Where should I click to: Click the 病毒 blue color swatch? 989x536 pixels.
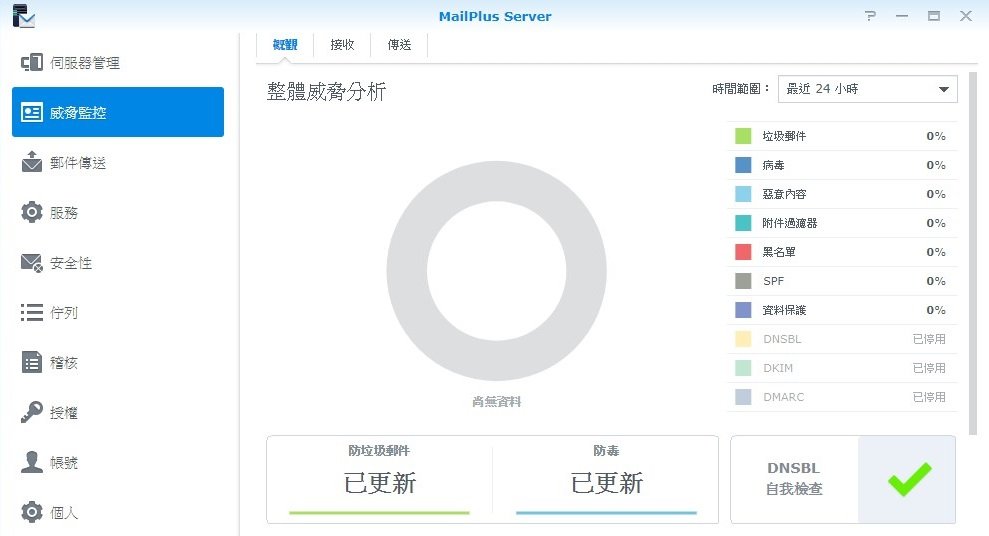743,165
